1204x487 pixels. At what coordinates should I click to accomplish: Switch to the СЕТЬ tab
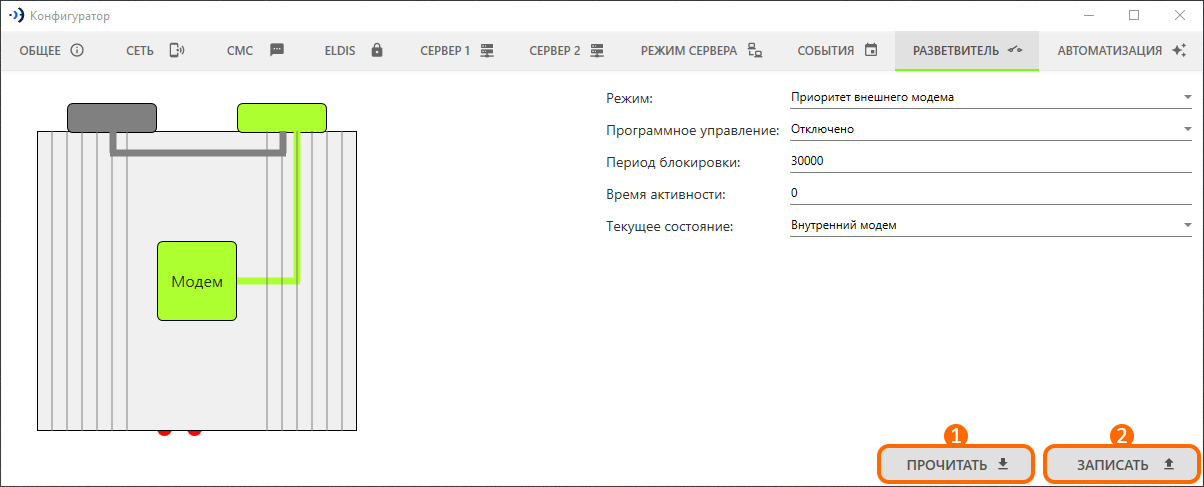[x=155, y=50]
